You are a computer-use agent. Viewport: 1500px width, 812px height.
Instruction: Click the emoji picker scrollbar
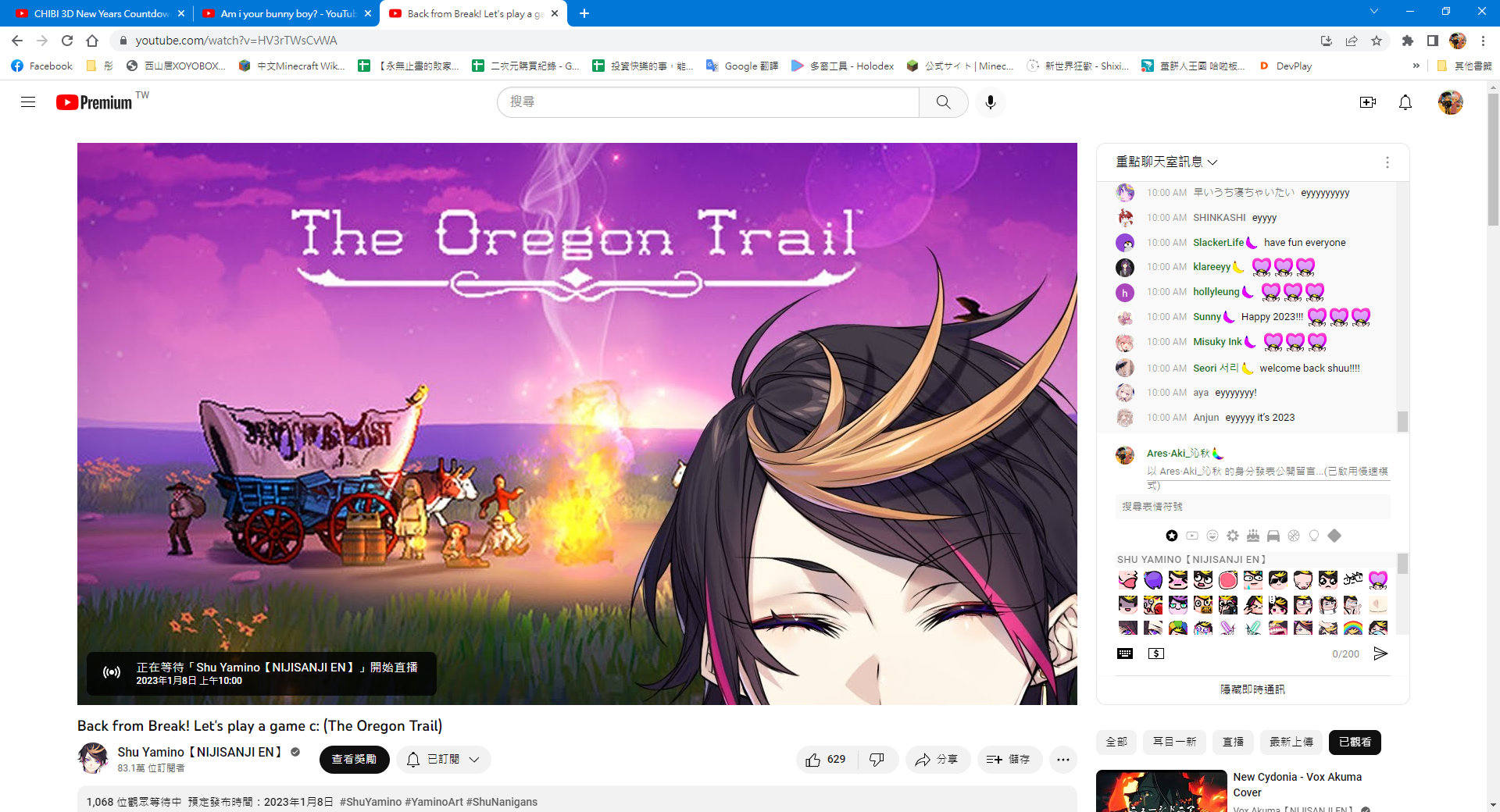point(1403,564)
